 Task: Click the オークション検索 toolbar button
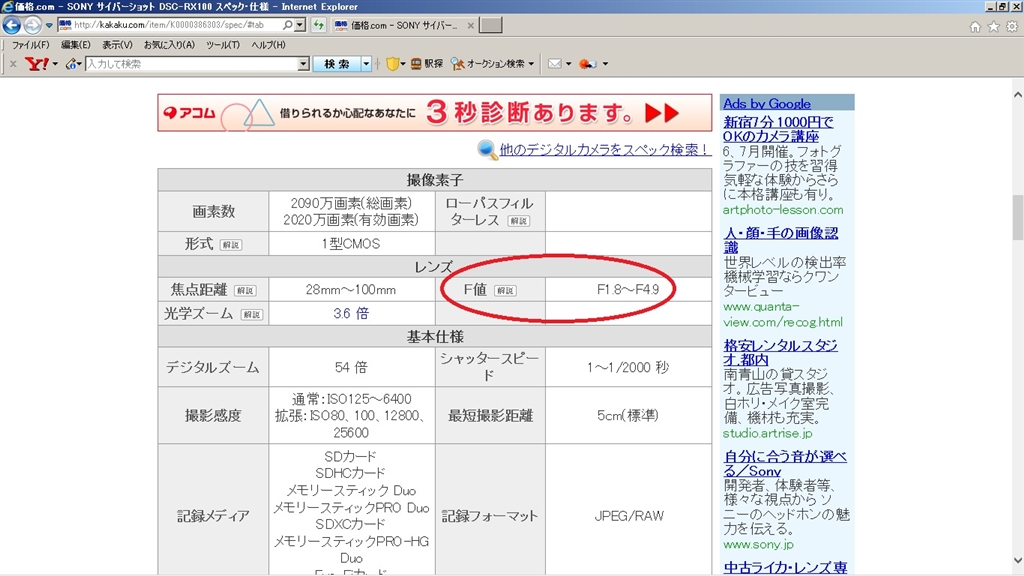488,64
